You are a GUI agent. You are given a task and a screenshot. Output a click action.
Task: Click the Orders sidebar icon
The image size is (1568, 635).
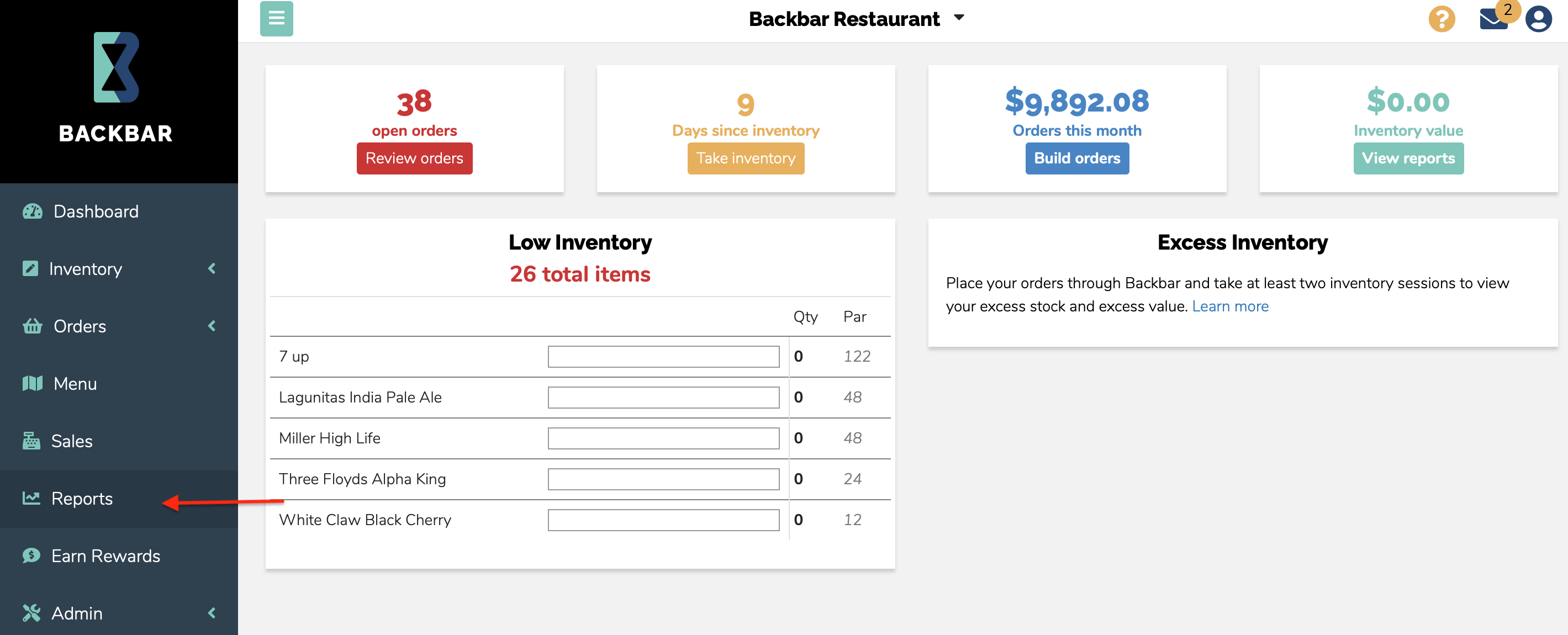pos(31,325)
